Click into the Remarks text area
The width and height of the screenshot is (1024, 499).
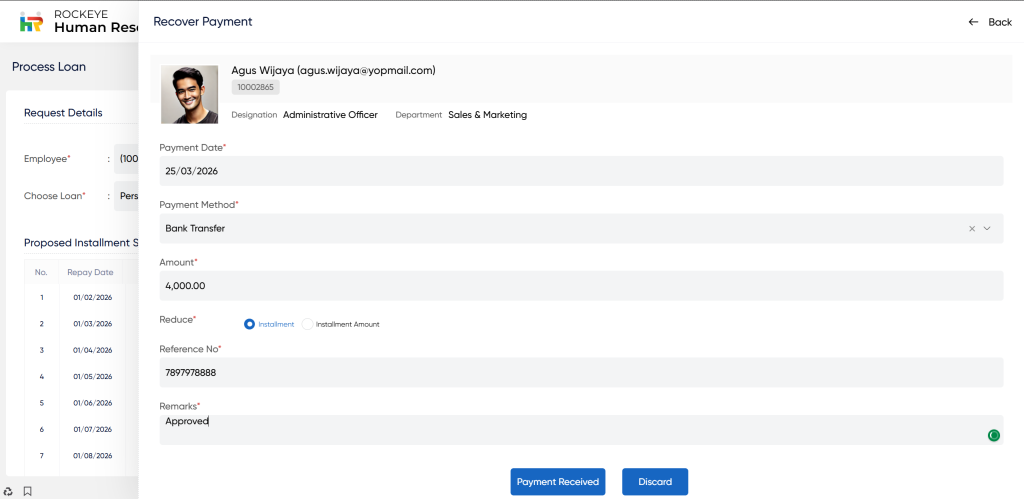[570, 430]
